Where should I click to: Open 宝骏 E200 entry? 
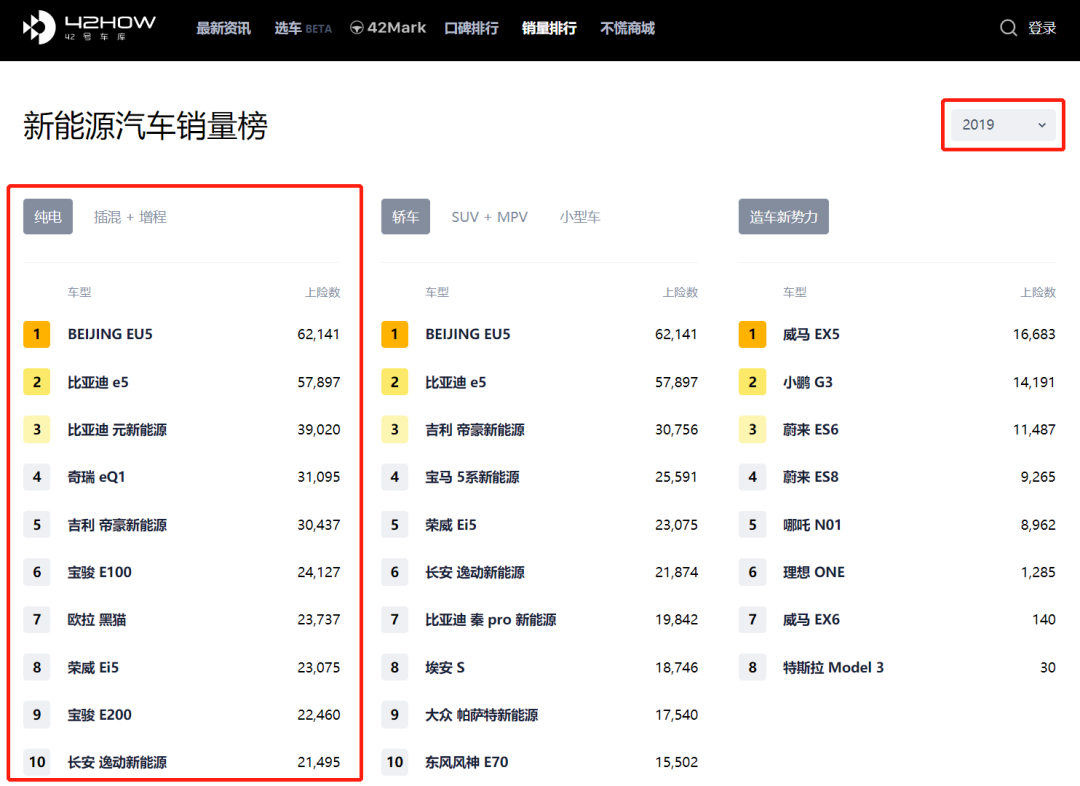pyautogui.click(x=99, y=715)
